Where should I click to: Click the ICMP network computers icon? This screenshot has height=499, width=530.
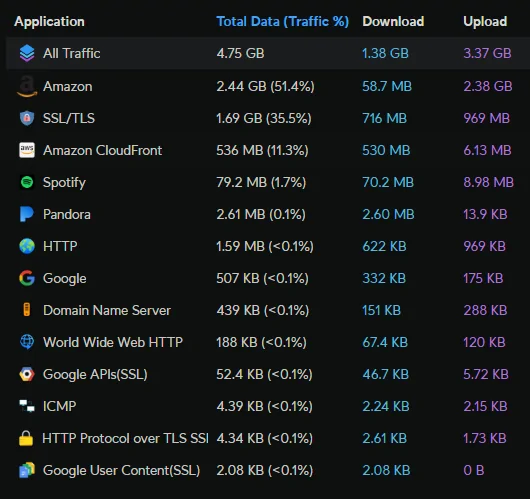click(x=27, y=406)
